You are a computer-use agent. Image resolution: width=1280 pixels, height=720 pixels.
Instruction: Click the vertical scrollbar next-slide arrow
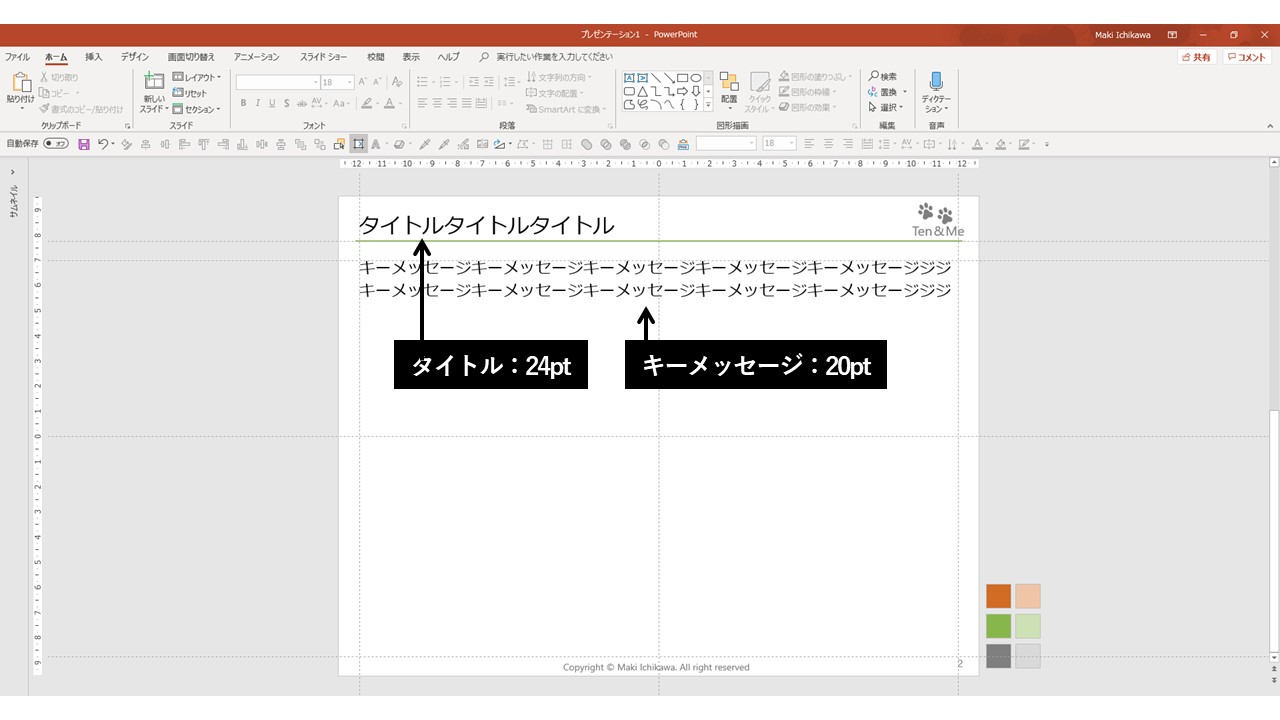1274,681
